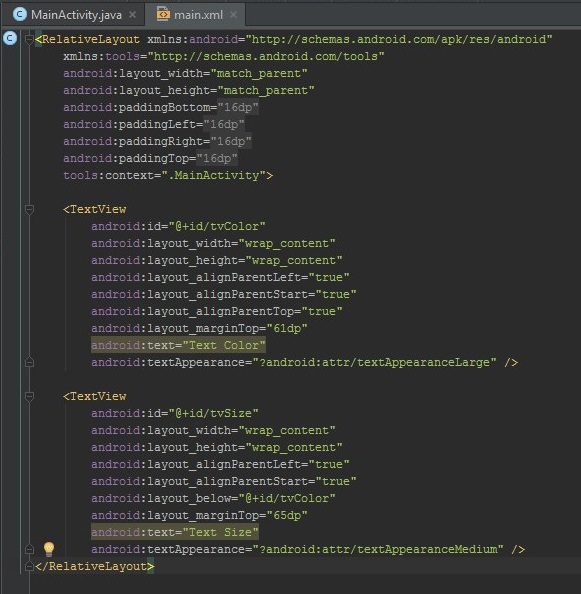Click the paddingTop "16dp" value
This screenshot has width=581, height=594.
(x=217, y=159)
